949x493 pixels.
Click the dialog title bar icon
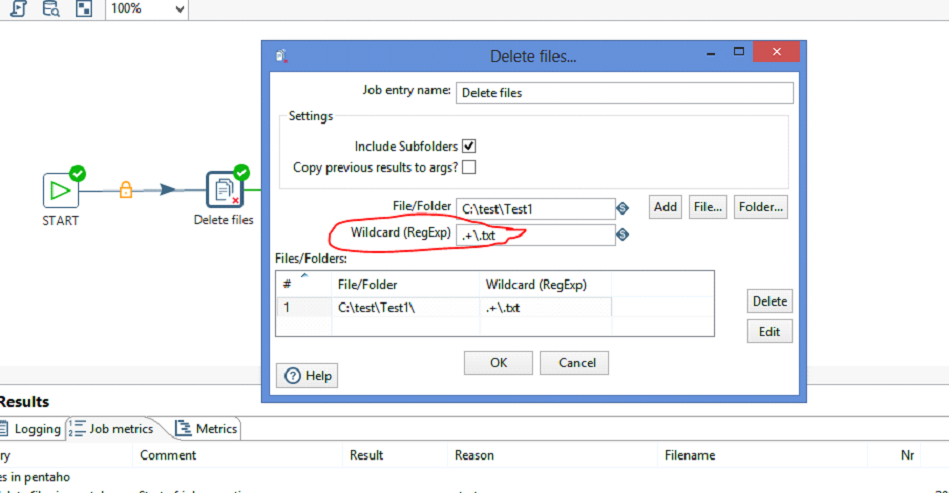[281, 56]
